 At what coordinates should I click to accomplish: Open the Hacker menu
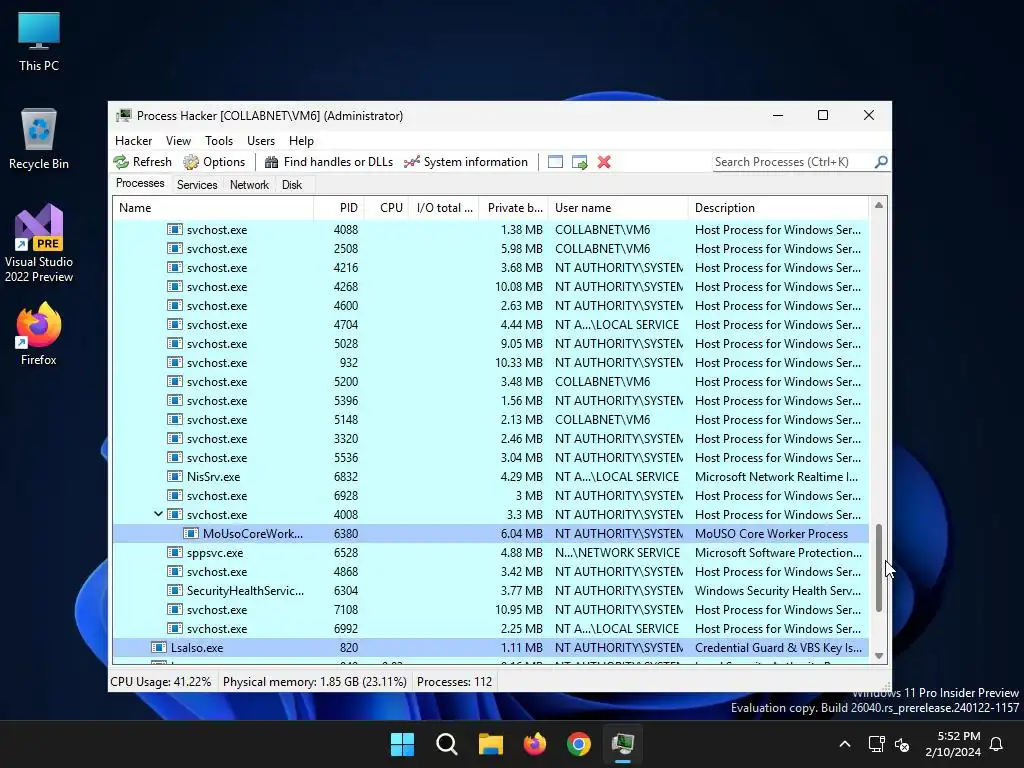pos(133,141)
